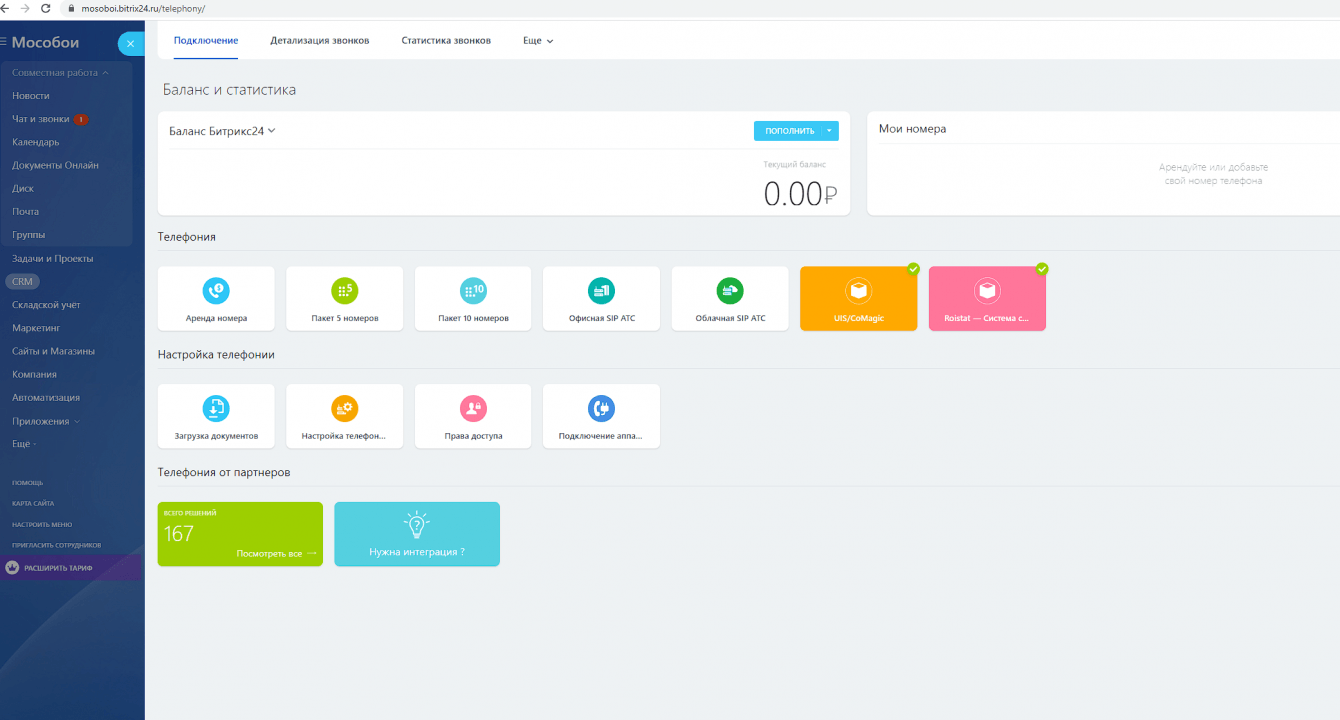The width and height of the screenshot is (1340, 720).
Task: Click the Расширить тариф label
Action: pos(58,568)
